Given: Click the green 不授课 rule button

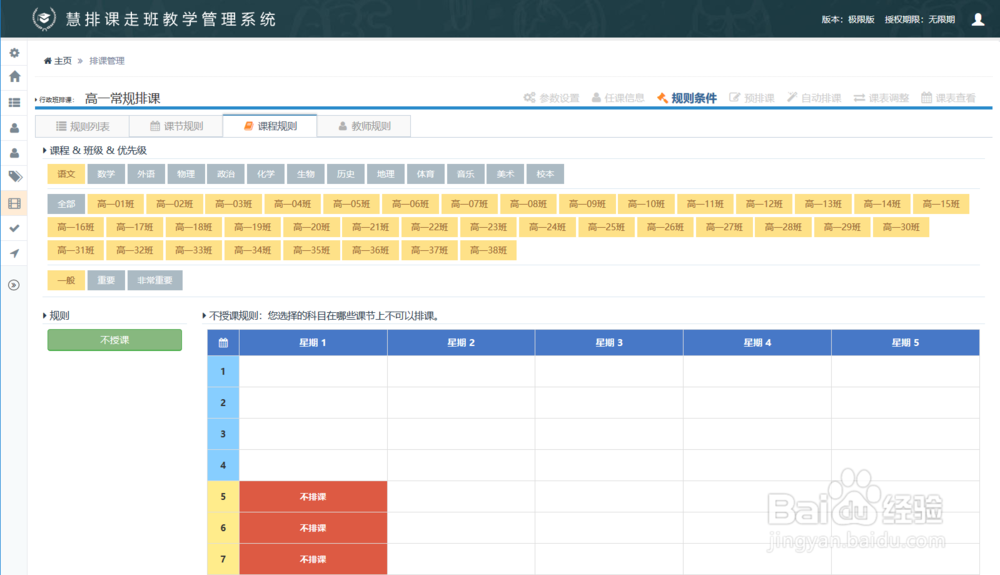Looking at the screenshot, I should (115, 340).
